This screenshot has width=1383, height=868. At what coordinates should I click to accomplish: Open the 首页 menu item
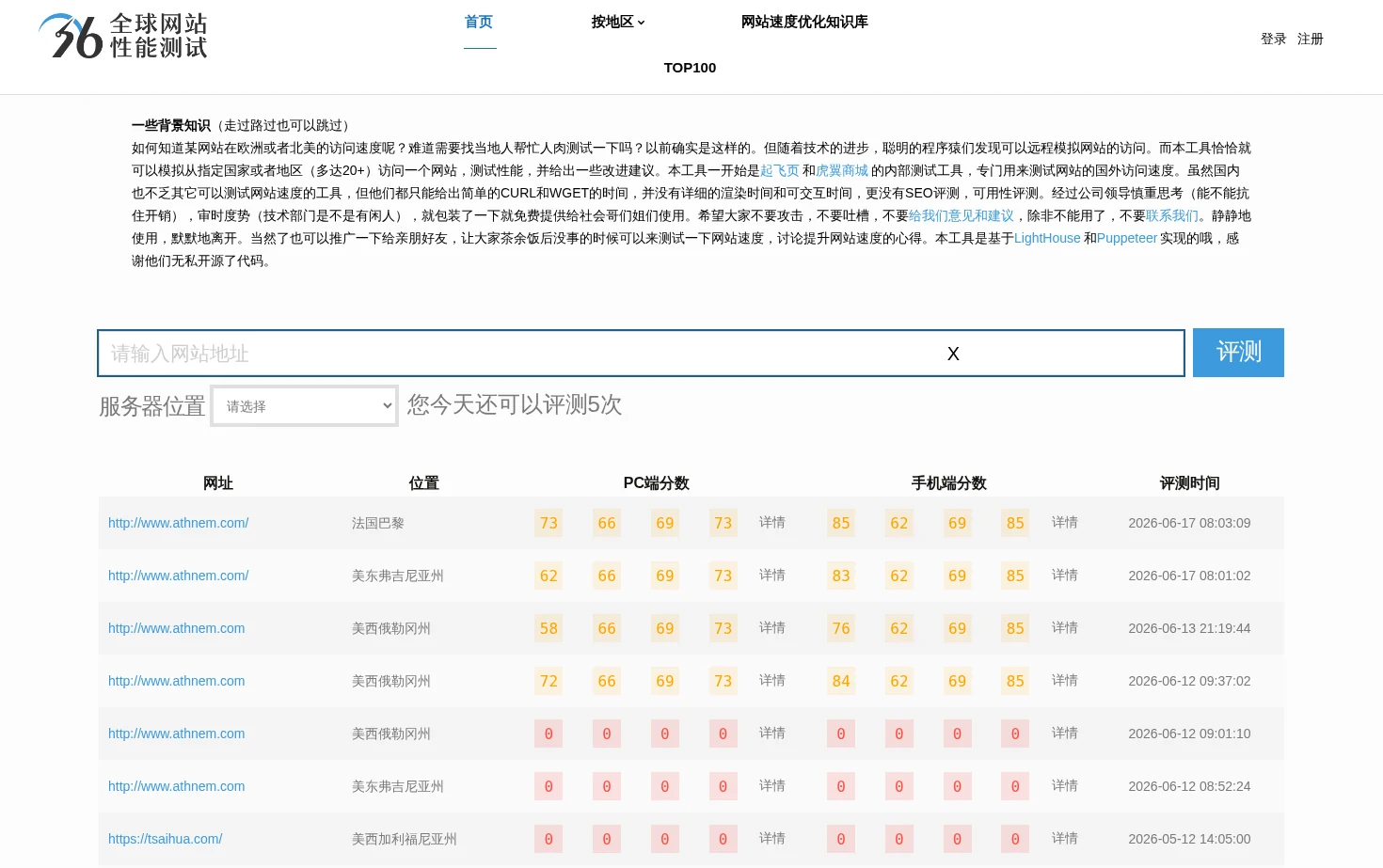coord(479,22)
